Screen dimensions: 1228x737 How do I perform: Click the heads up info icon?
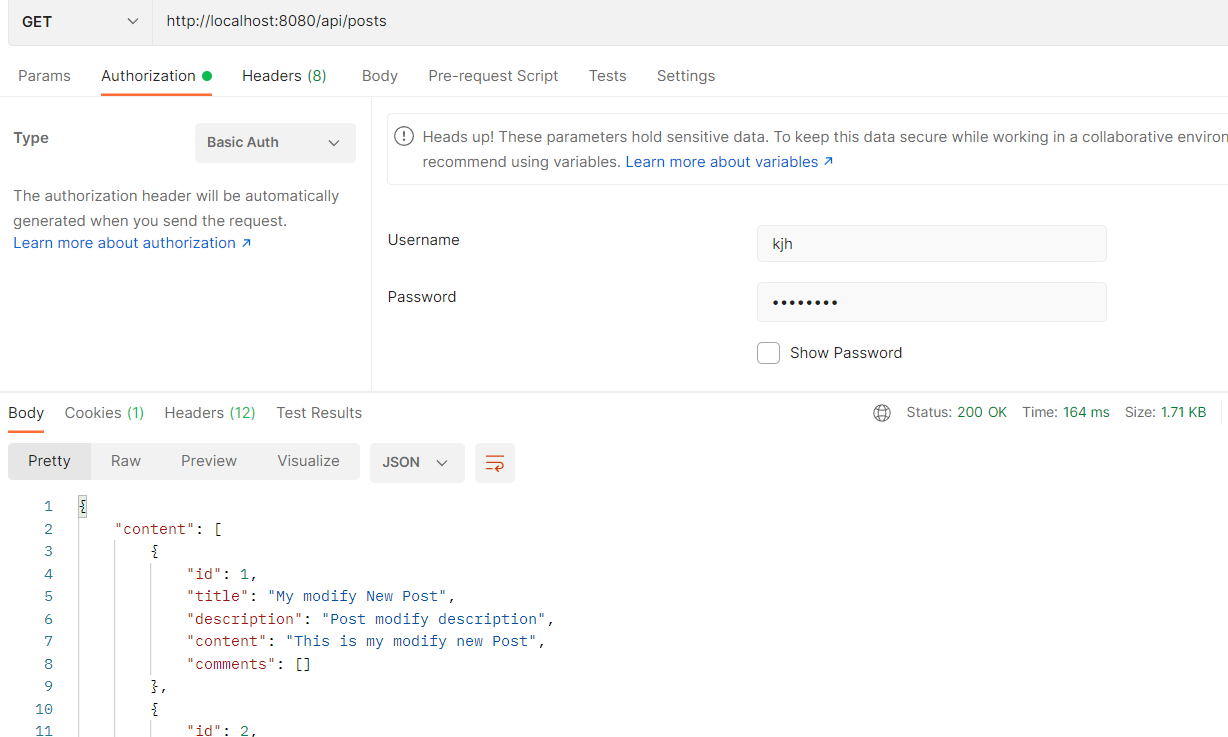click(404, 136)
